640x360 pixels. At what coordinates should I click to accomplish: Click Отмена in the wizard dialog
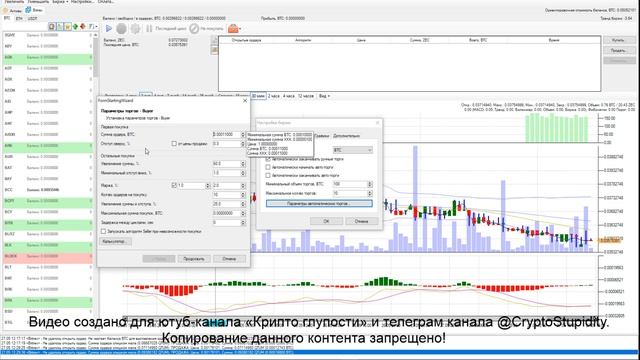(229, 259)
